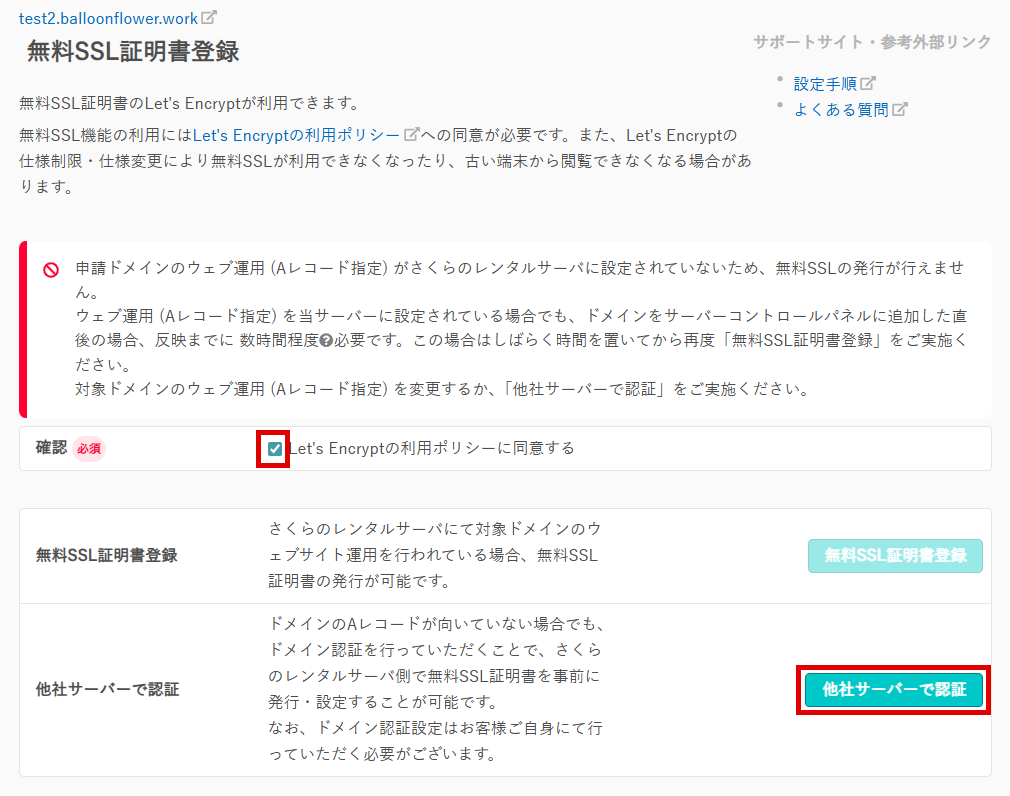Image resolution: width=1010 pixels, height=796 pixels.
Task: Click the red prohibition icon in the error alert
Action: pos(51,270)
